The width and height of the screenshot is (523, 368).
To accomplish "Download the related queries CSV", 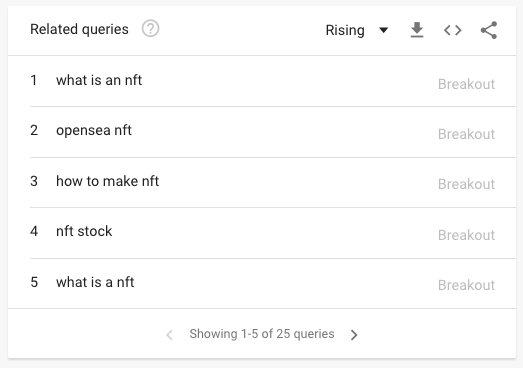I will pyautogui.click(x=417, y=30).
